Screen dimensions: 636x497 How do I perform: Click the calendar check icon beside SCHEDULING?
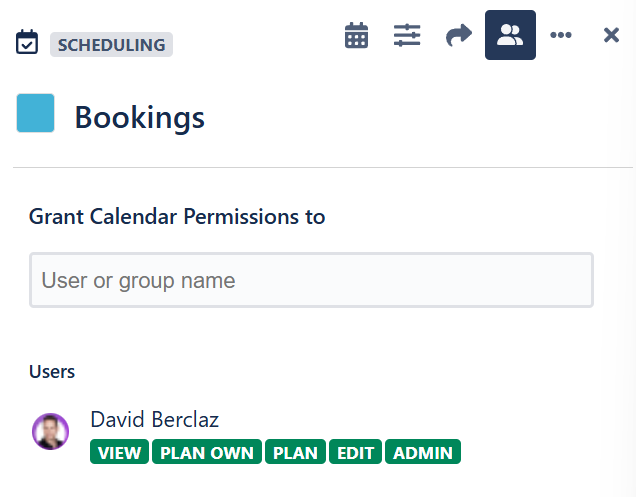[x=28, y=43]
